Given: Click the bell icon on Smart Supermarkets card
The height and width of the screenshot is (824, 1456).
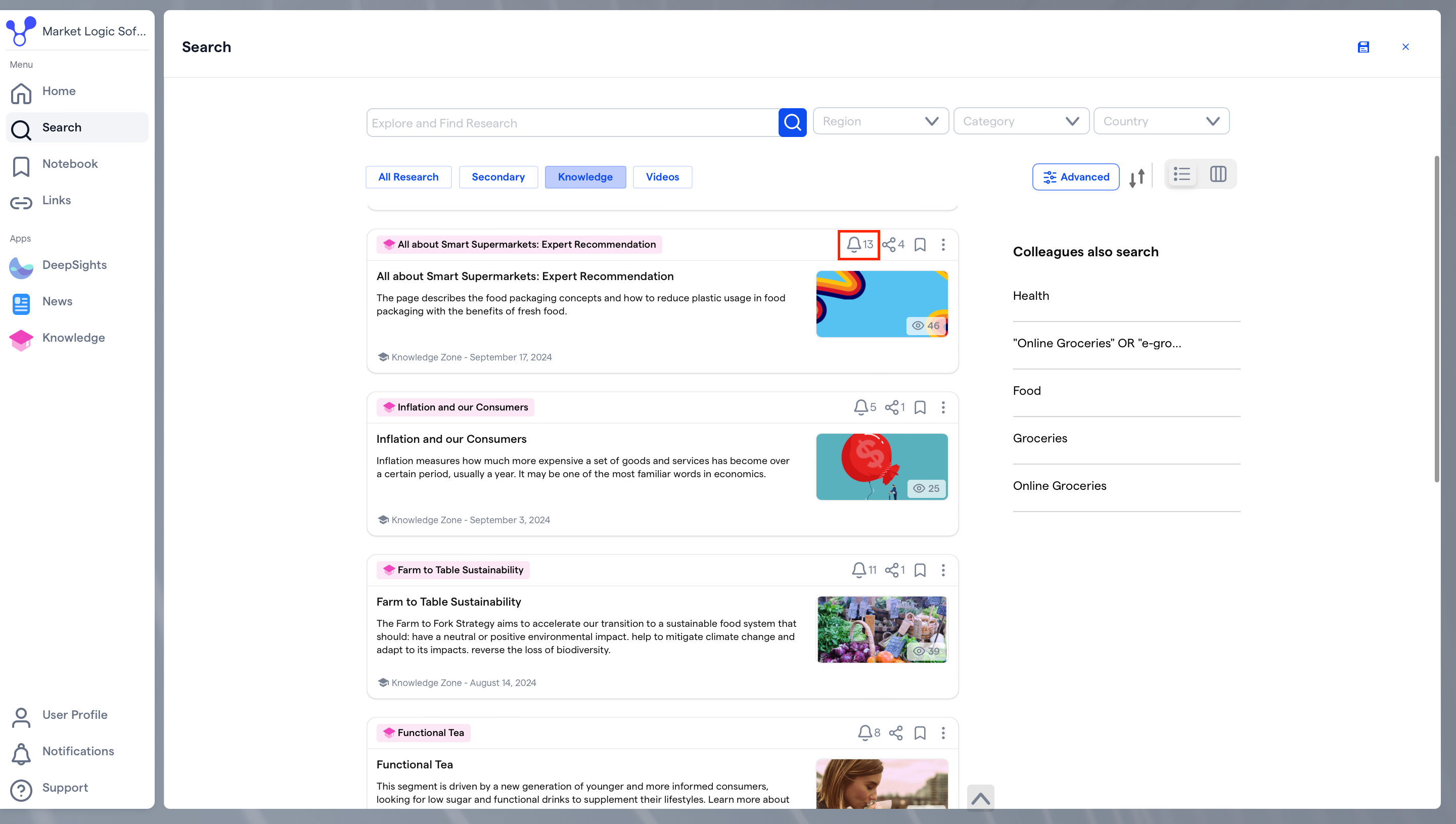Looking at the screenshot, I should point(854,245).
